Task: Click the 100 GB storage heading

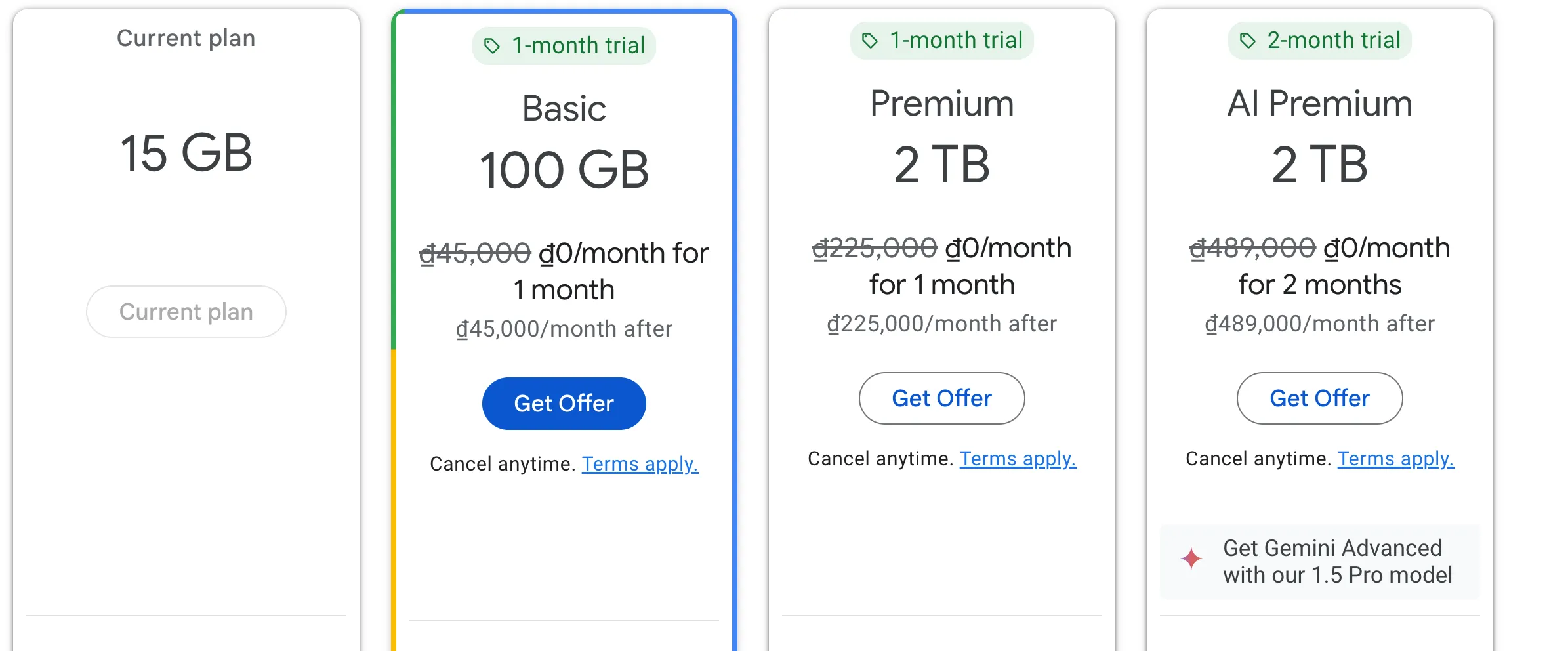Action: coord(563,169)
